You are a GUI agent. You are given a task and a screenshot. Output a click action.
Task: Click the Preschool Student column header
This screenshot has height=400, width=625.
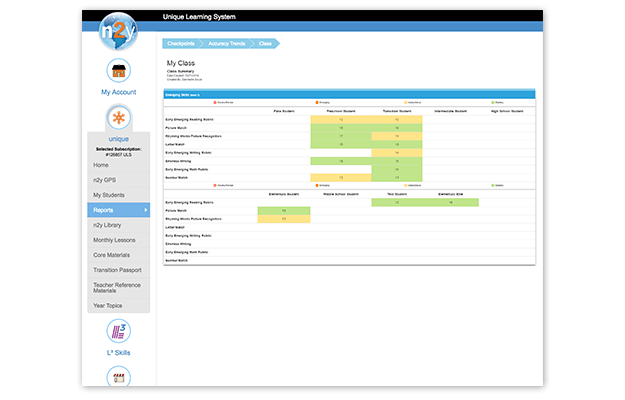[341, 111]
